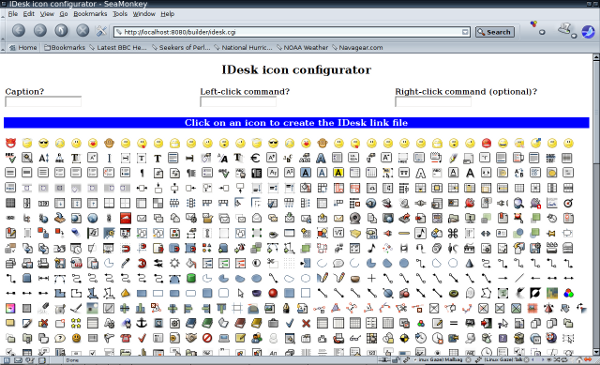Pick the blue checkmark icon
The height and width of the screenshot is (365, 600).
point(289,323)
